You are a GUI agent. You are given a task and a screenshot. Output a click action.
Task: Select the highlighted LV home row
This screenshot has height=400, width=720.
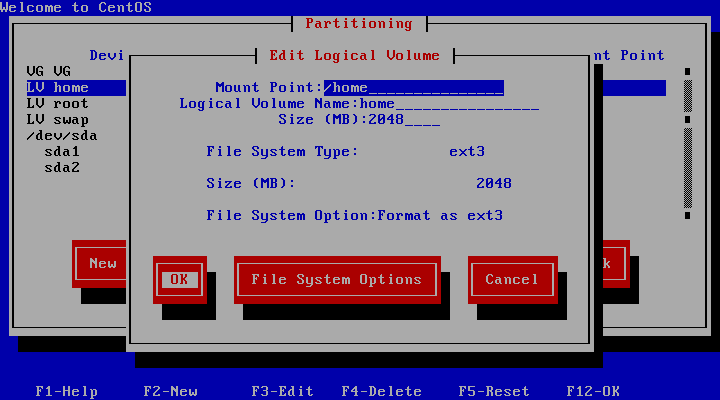(x=58, y=88)
